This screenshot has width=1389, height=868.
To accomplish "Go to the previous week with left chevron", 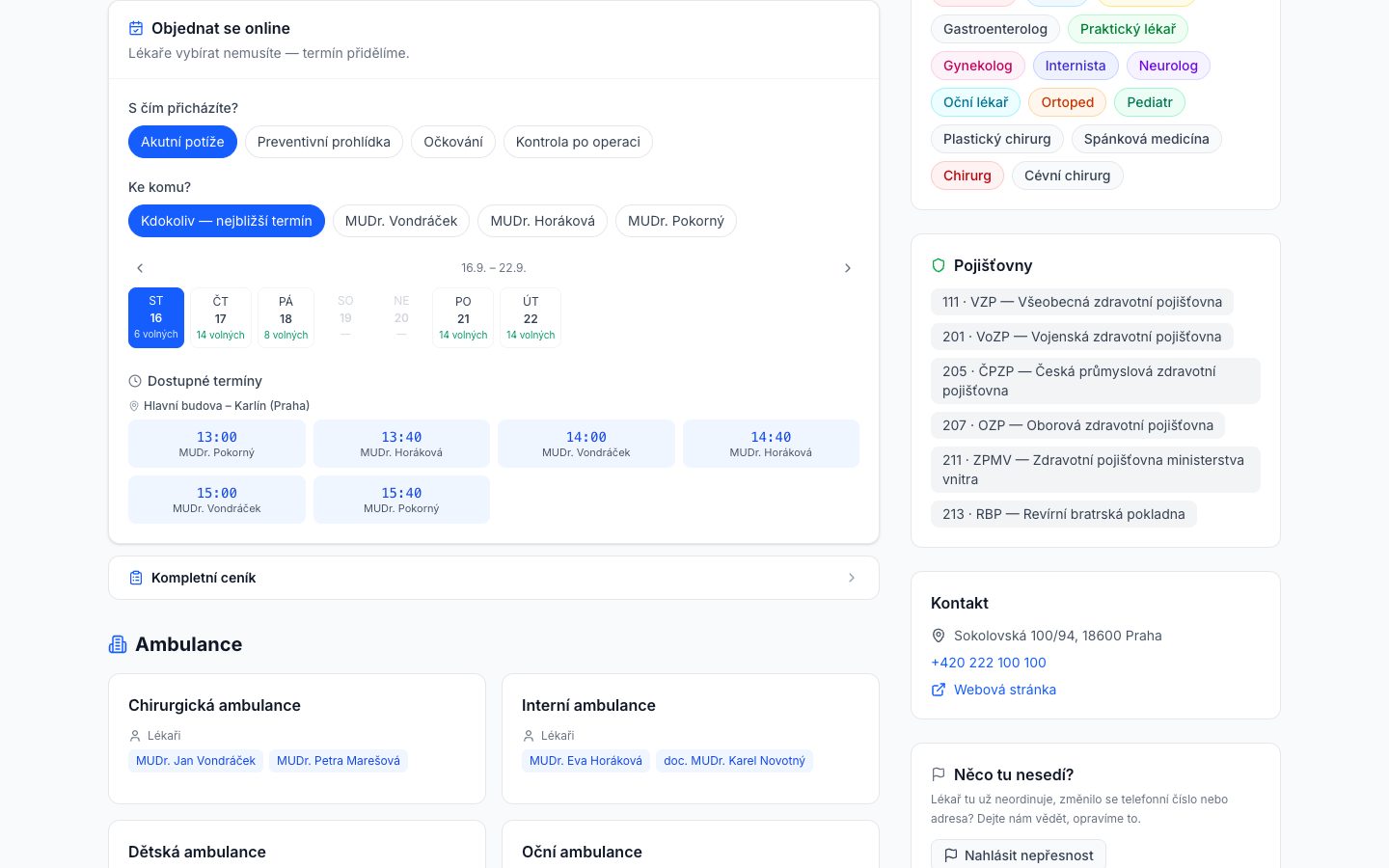I will tap(140, 268).
